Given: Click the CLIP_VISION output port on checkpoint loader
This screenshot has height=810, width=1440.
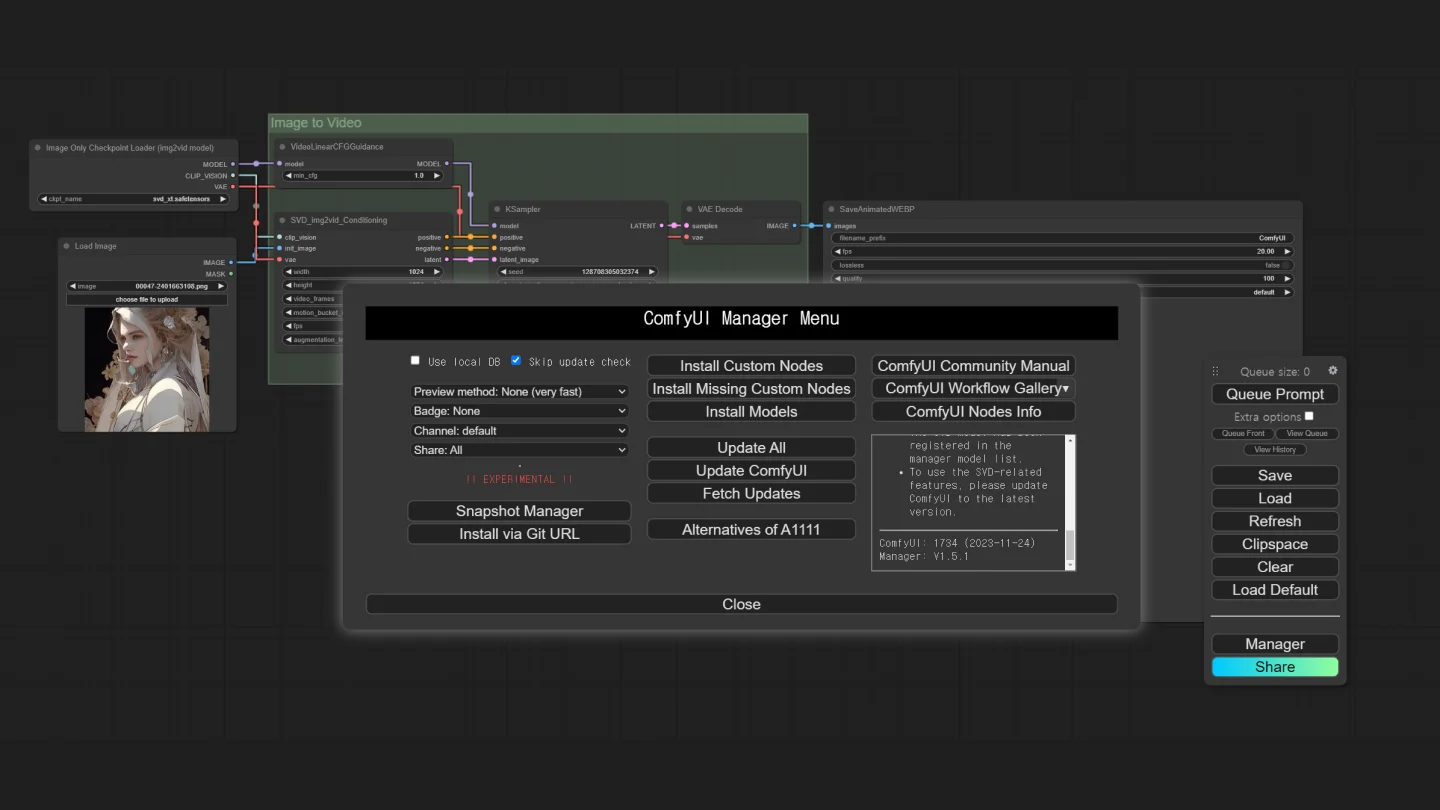Looking at the screenshot, I should click(233, 176).
